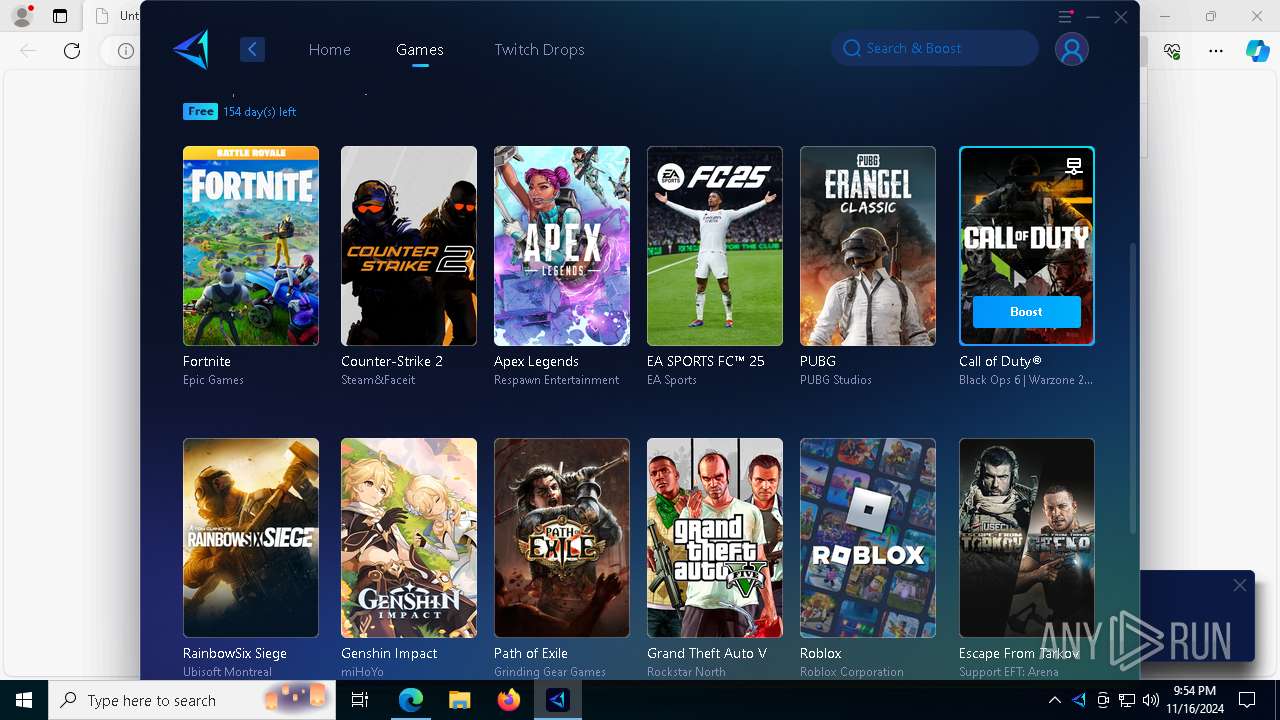
Task: Click the Search & Boost field
Action: (x=934, y=48)
